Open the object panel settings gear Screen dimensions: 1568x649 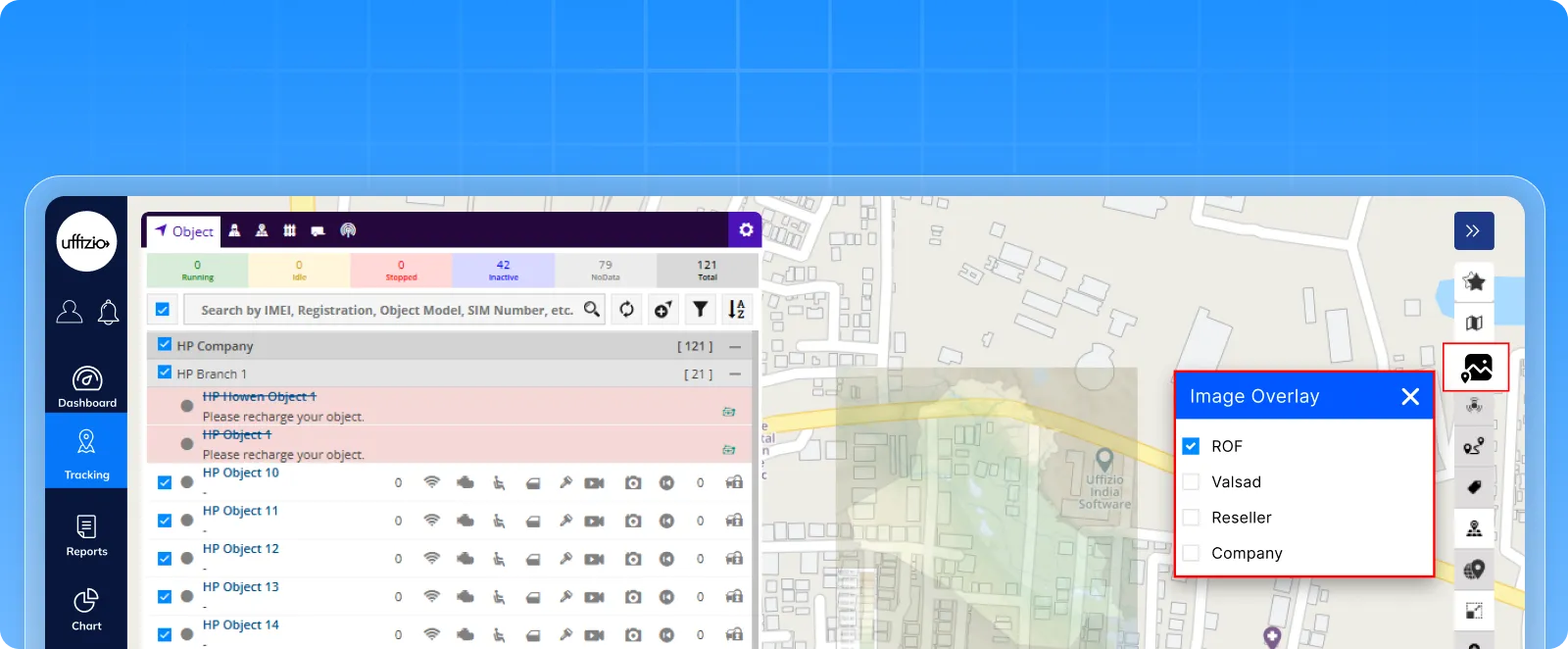tap(746, 229)
